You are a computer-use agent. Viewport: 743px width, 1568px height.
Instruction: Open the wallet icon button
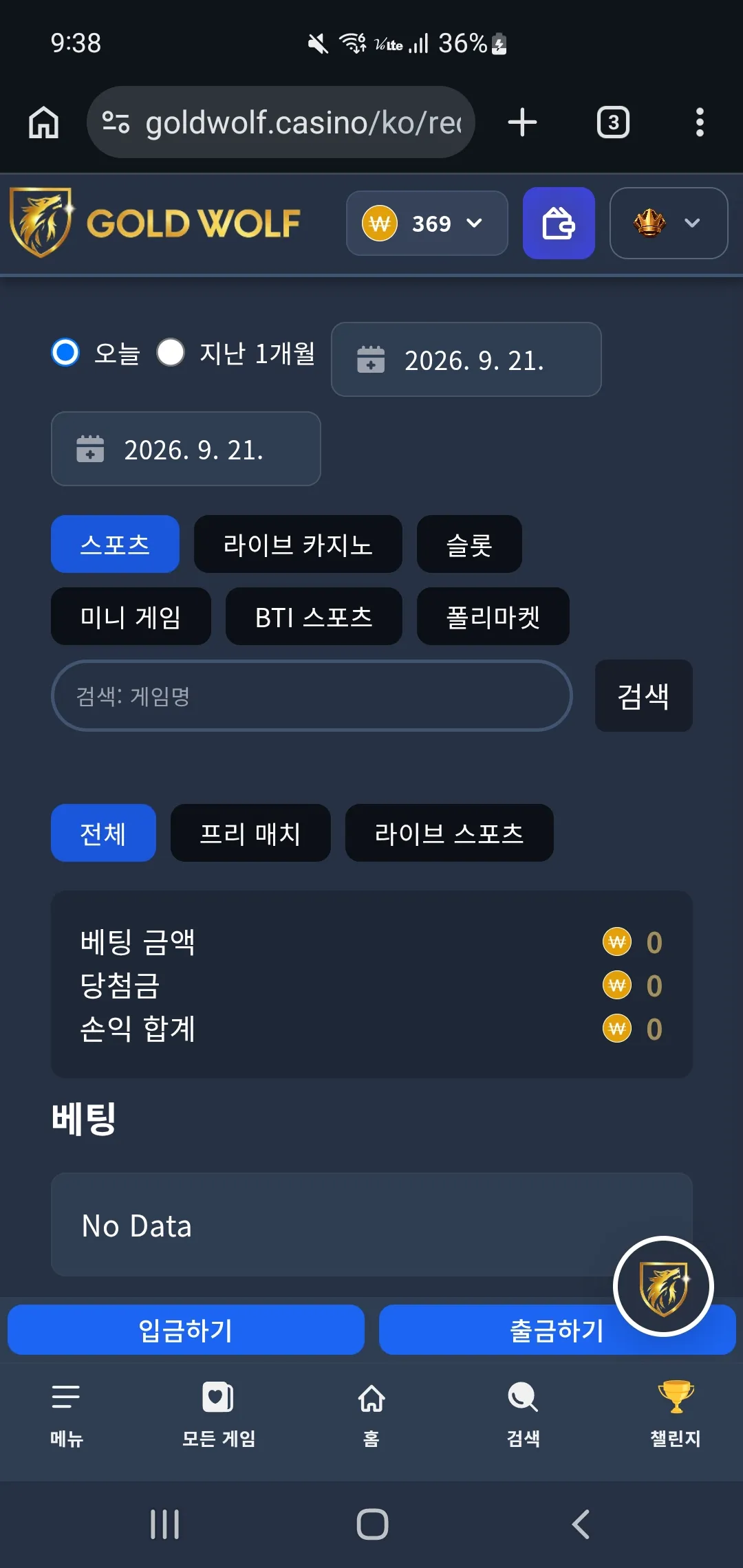pos(559,224)
